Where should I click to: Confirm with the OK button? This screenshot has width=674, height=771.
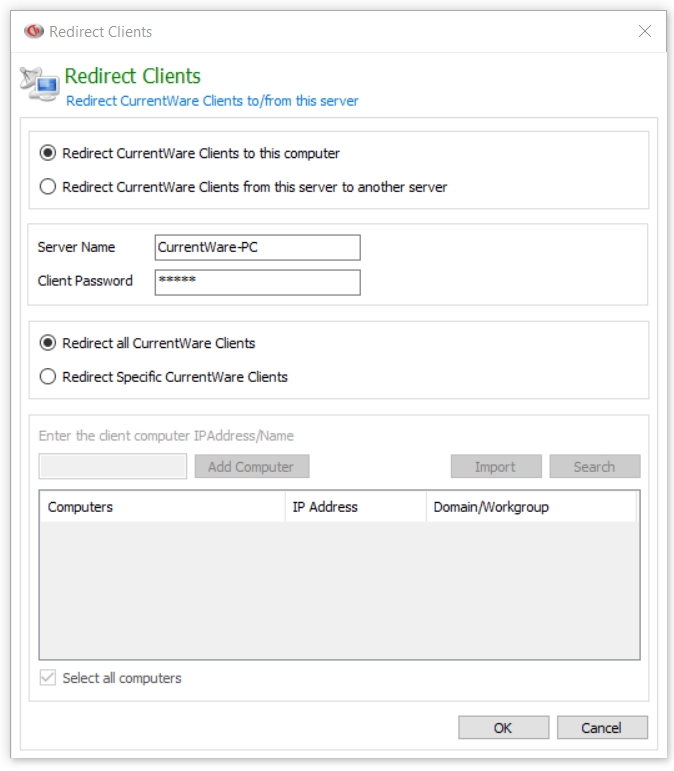click(503, 728)
